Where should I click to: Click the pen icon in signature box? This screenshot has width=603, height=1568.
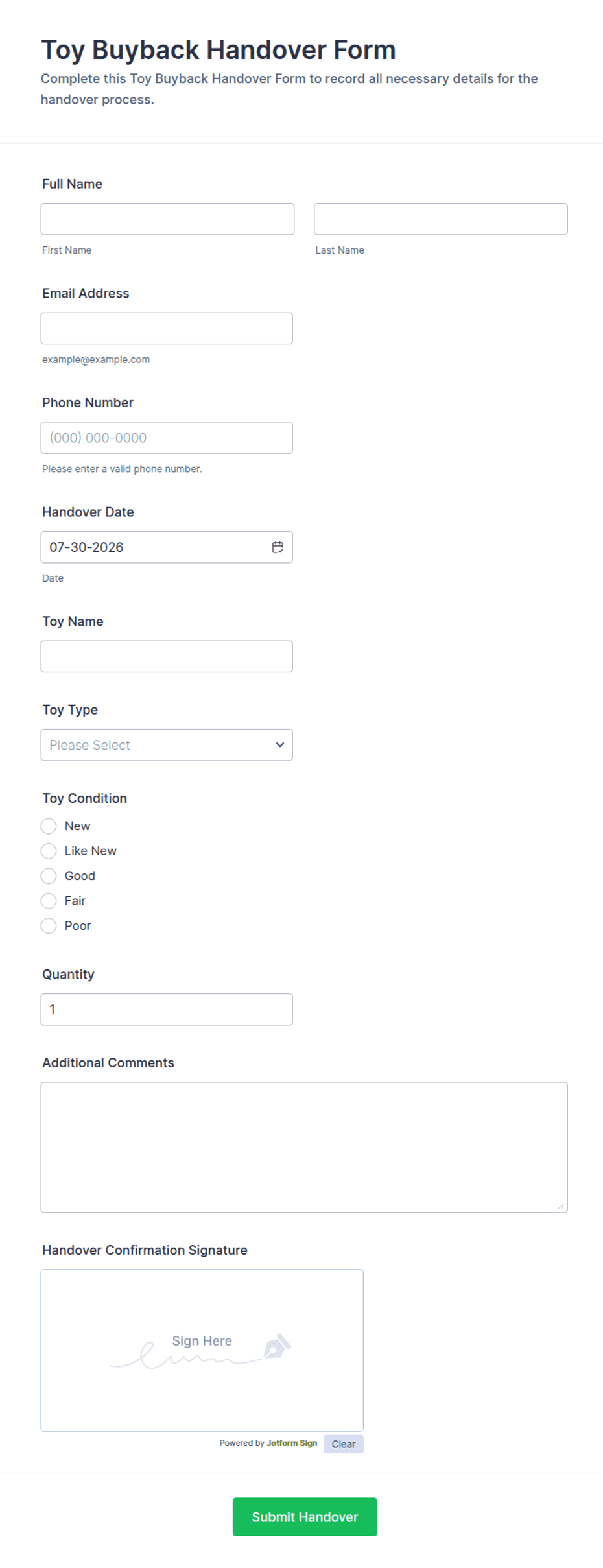[x=277, y=1346]
